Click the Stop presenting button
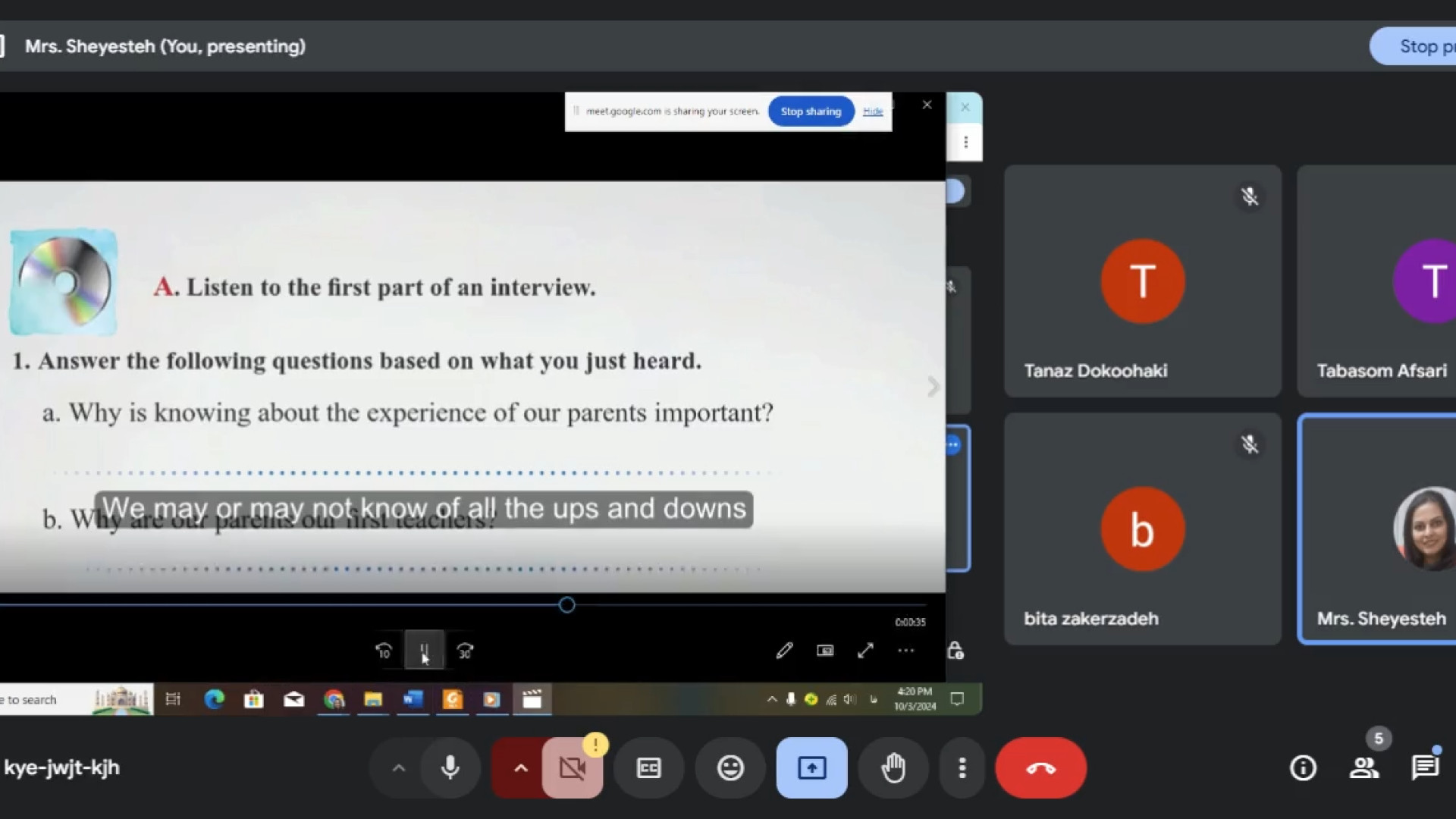This screenshot has height=819, width=1456. [x=1413, y=46]
